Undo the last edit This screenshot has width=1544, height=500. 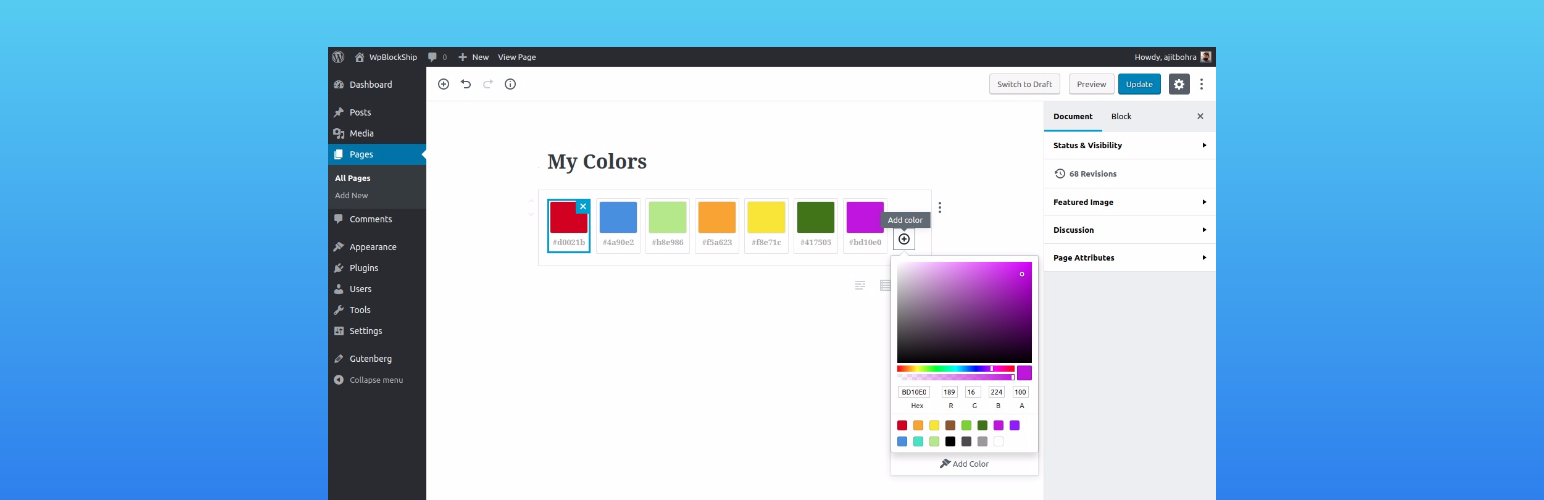click(466, 84)
